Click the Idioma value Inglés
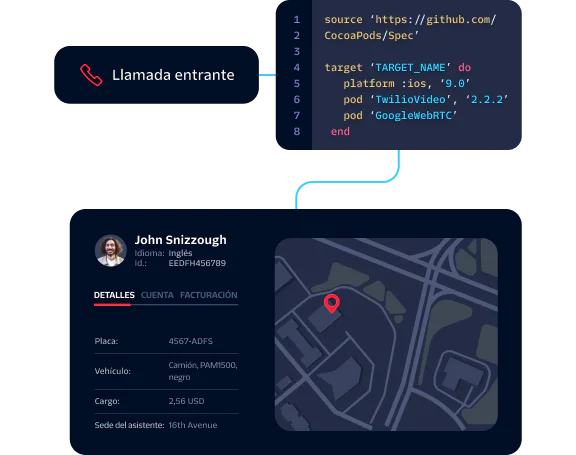576x455 pixels. (180, 253)
